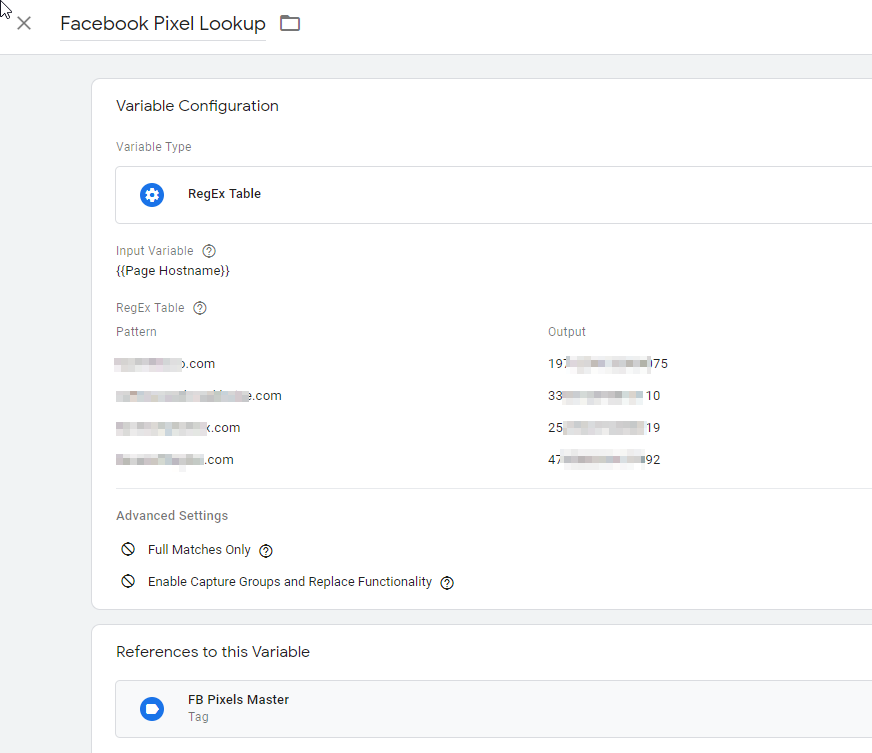The image size is (872, 753).
Task: Click the Full Matches Only setting label
Action: 199,550
